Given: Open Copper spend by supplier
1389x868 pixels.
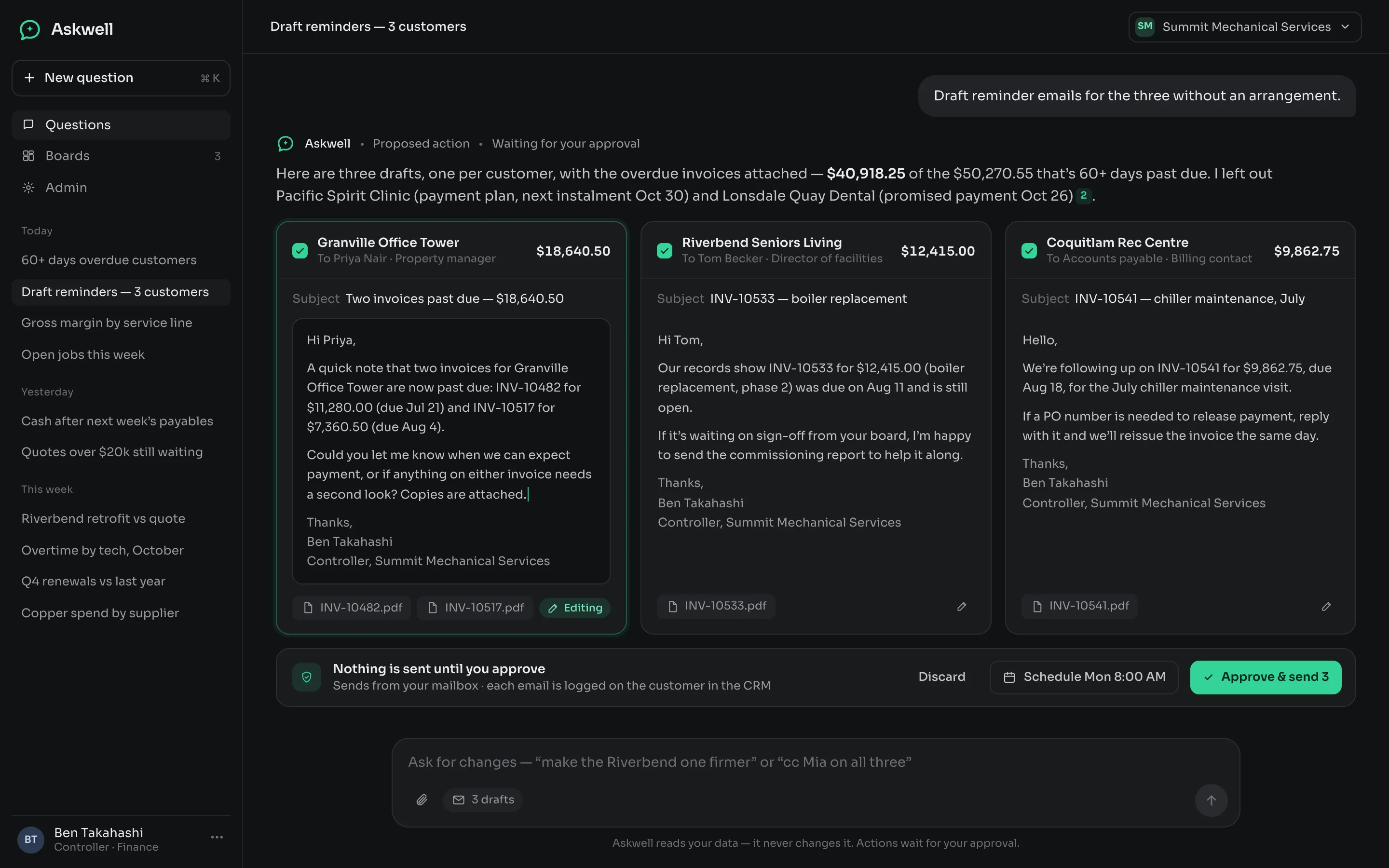Looking at the screenshot, I should [121, 614].
